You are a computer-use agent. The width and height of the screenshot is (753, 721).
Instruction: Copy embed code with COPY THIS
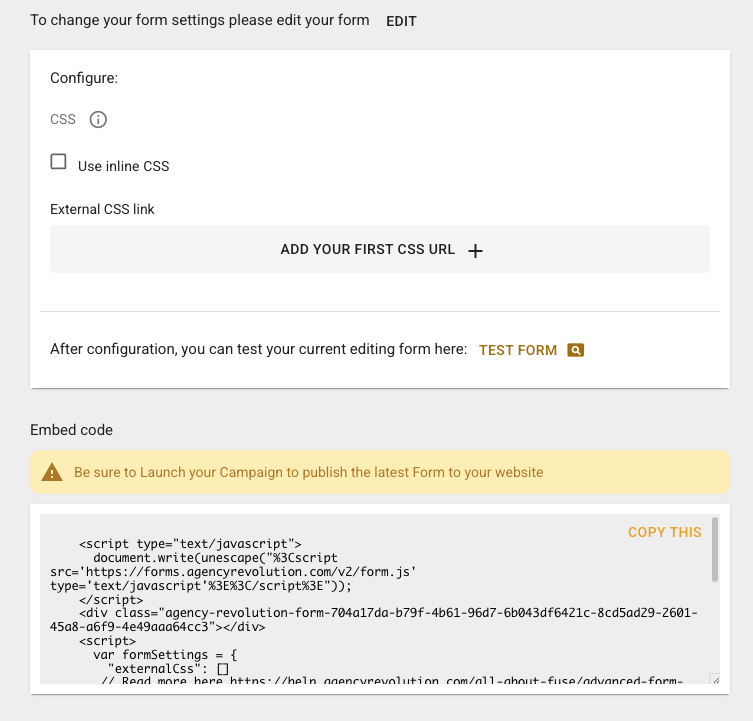point(665,532)
